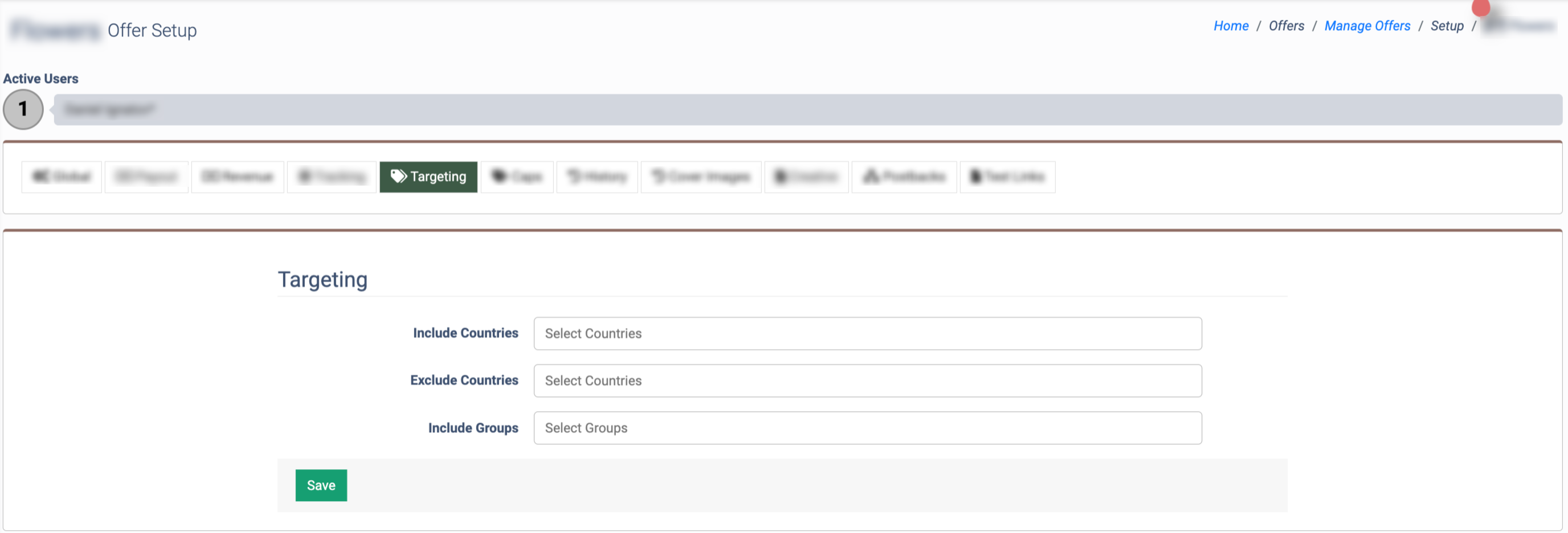This screenshot has width=1568, height=533.
Task: Click the active users count badge
Action: tap(23, 109)
